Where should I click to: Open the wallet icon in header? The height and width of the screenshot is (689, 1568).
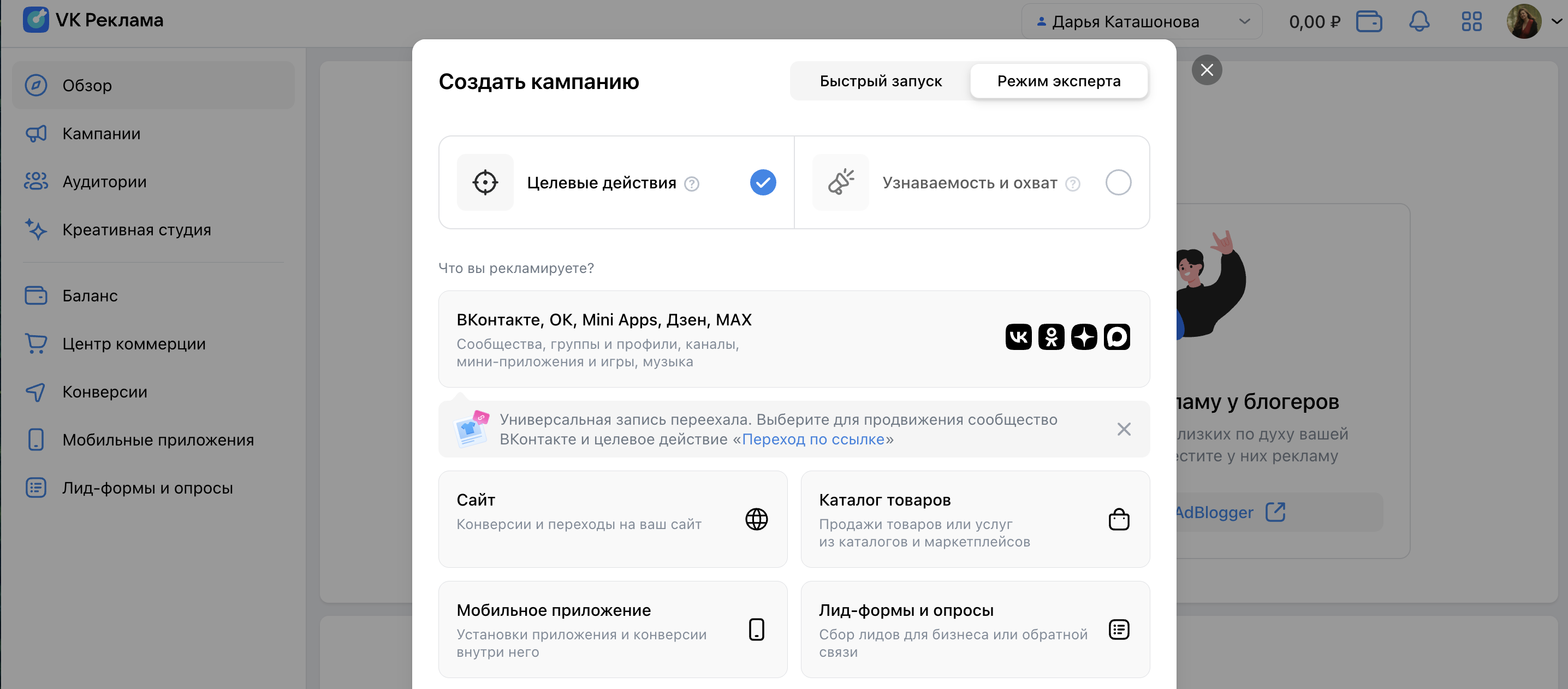[1369, 21]
